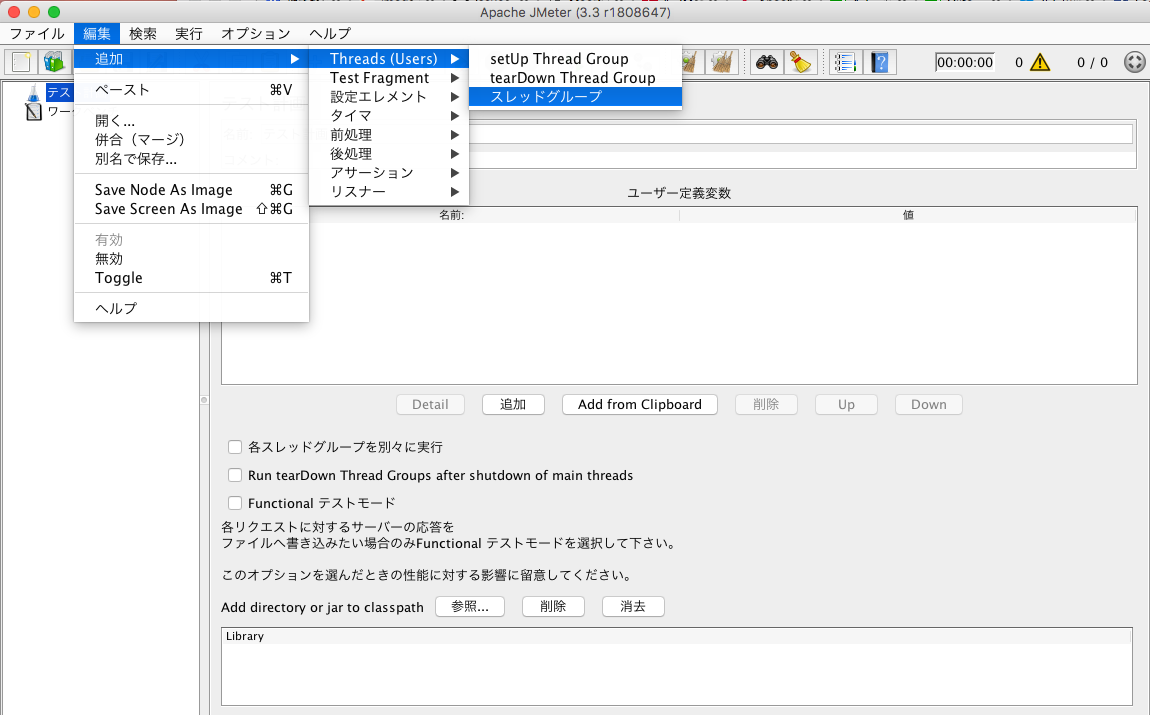Click the binoculars search icon
This screenshot has width=1150, height=715.
[767, 62]
